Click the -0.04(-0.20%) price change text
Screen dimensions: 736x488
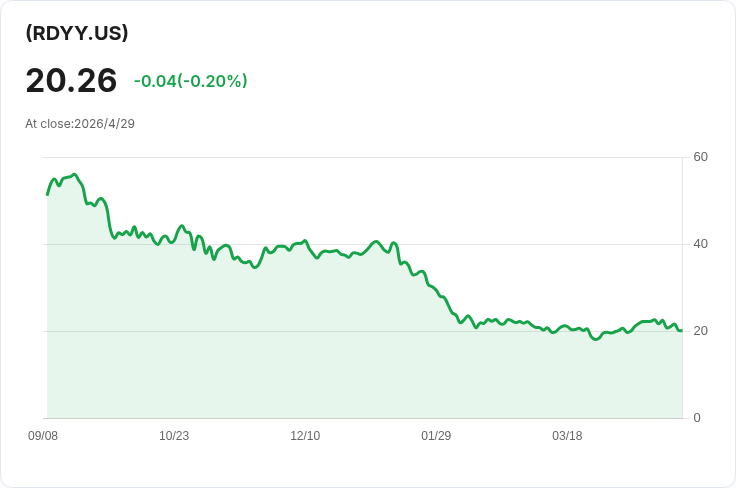coord(191,81)
